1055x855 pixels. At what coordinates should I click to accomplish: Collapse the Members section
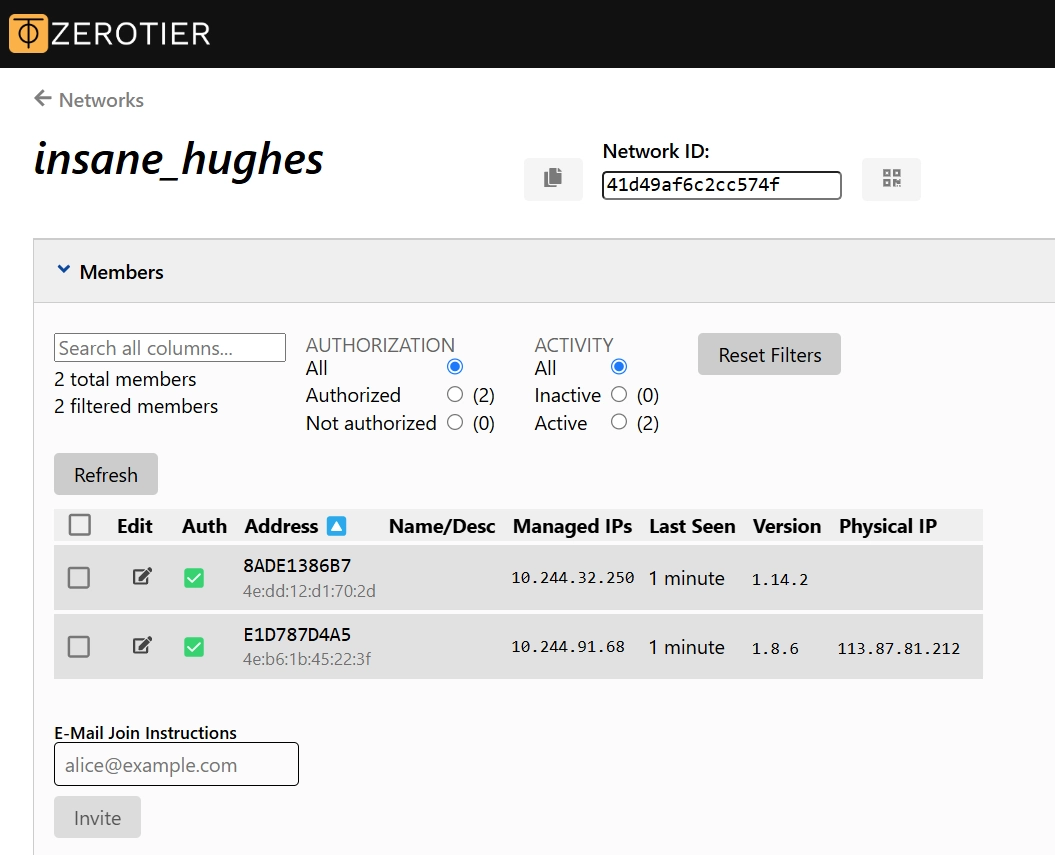coord(64,270)
